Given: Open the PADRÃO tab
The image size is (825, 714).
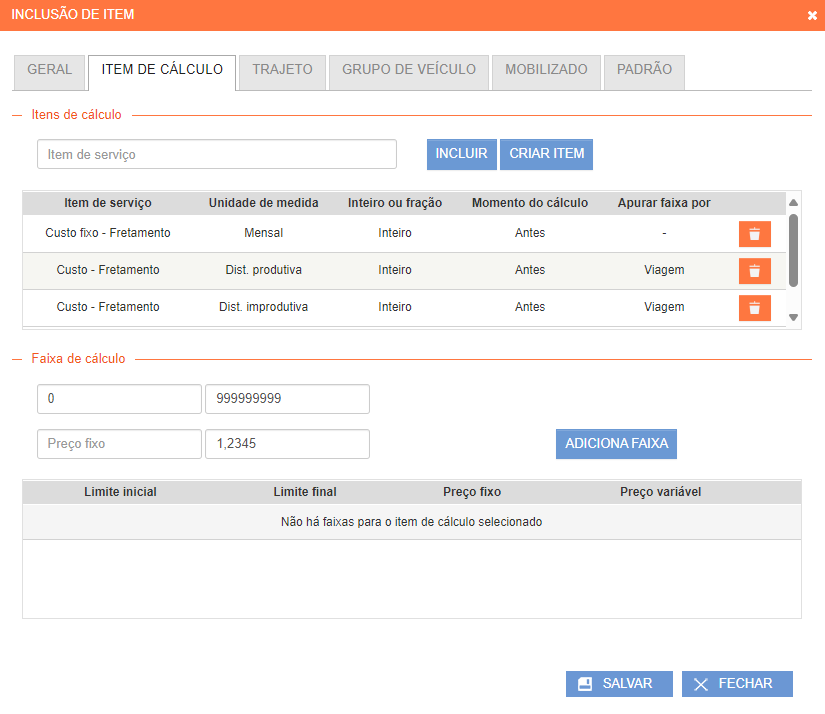Looking at the screenshot, I should pos(644,71).
